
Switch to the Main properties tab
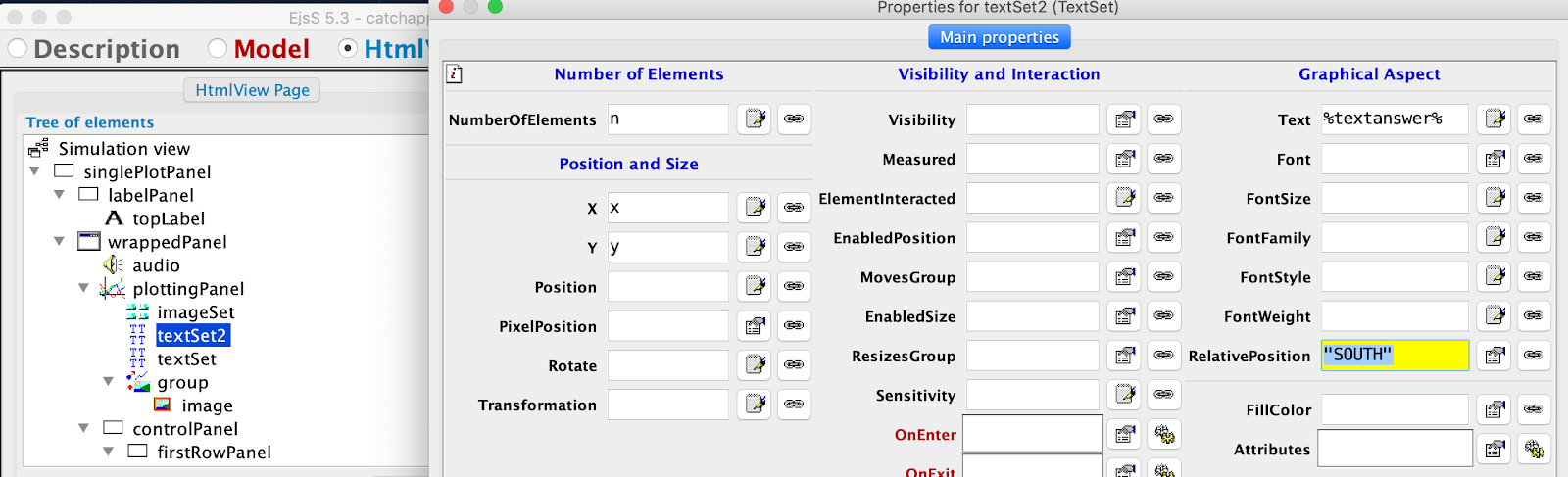[x=999, y=37]
